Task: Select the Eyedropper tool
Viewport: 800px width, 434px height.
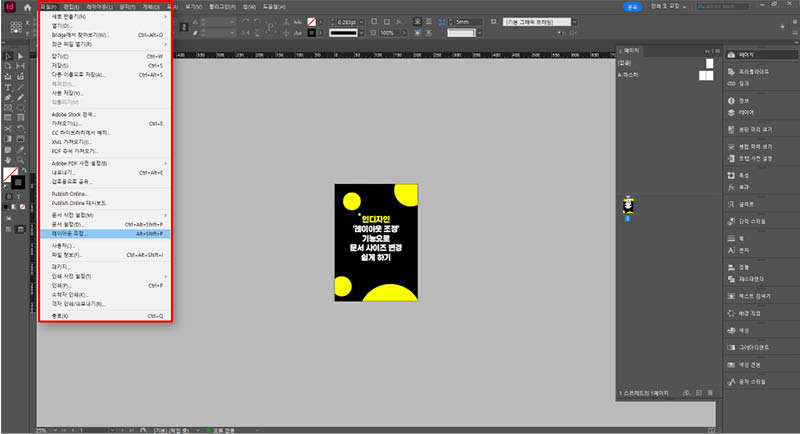Action: coord(20,150)
